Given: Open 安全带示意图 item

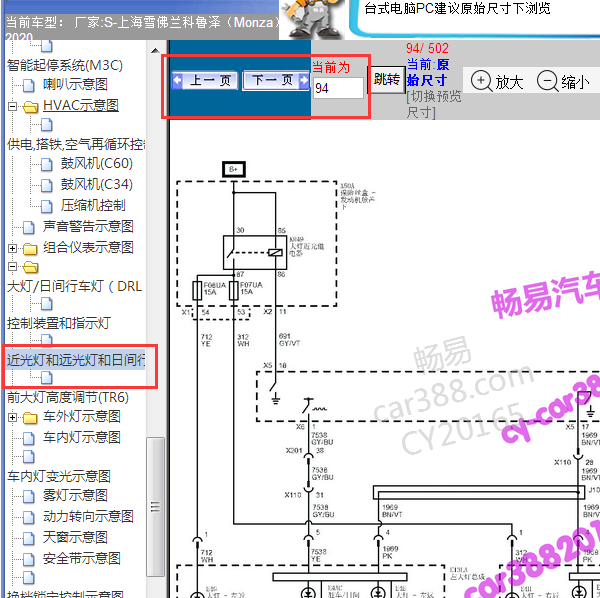Looking at the screenshot, I should tap(82, 559).
